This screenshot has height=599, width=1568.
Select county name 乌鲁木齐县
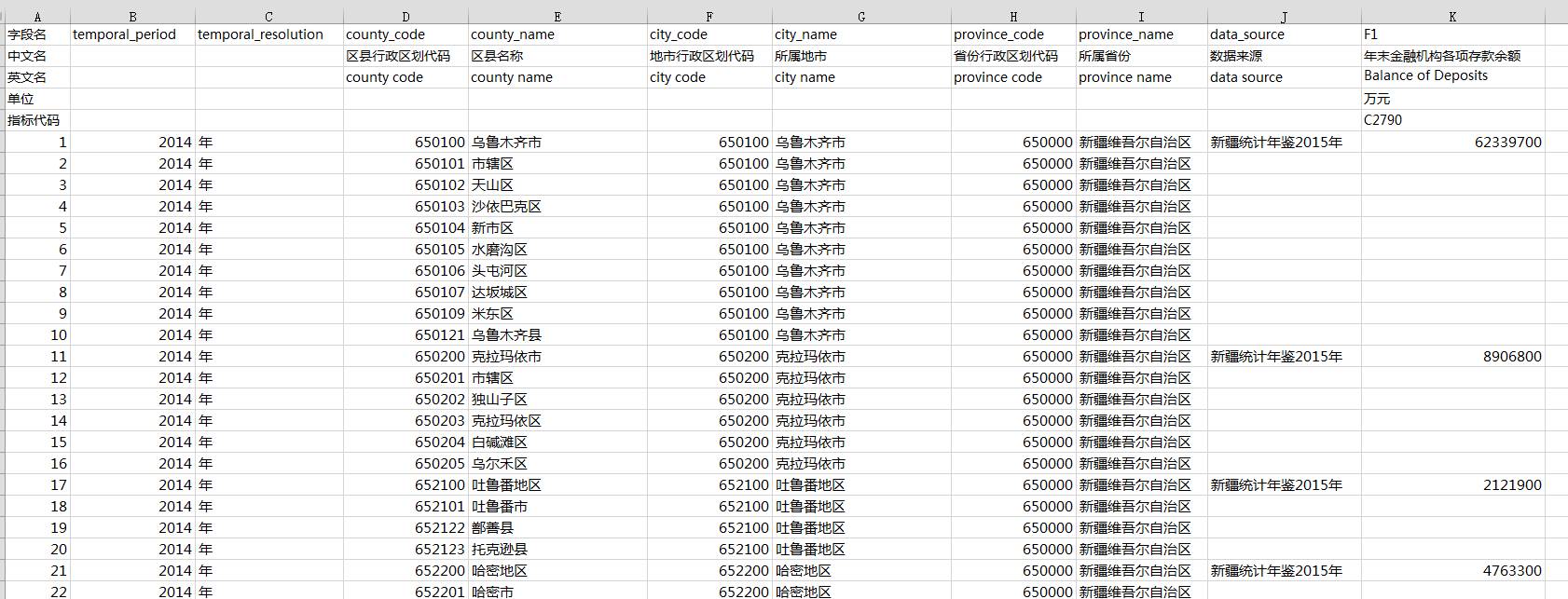tap(557, 335)
